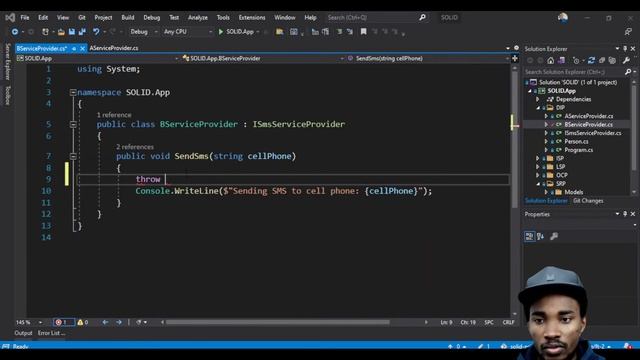Collapse the SendSms method code block
Viewport: 640px width, 360px height.
click(73, 156)
